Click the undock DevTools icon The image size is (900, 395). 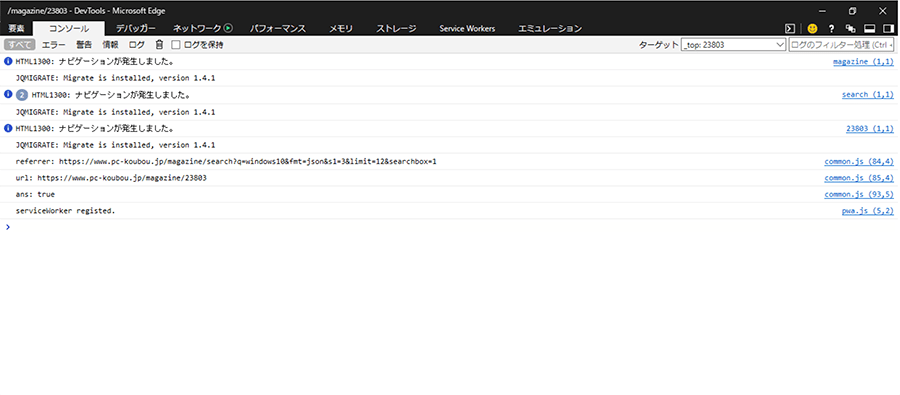point(851,28)
